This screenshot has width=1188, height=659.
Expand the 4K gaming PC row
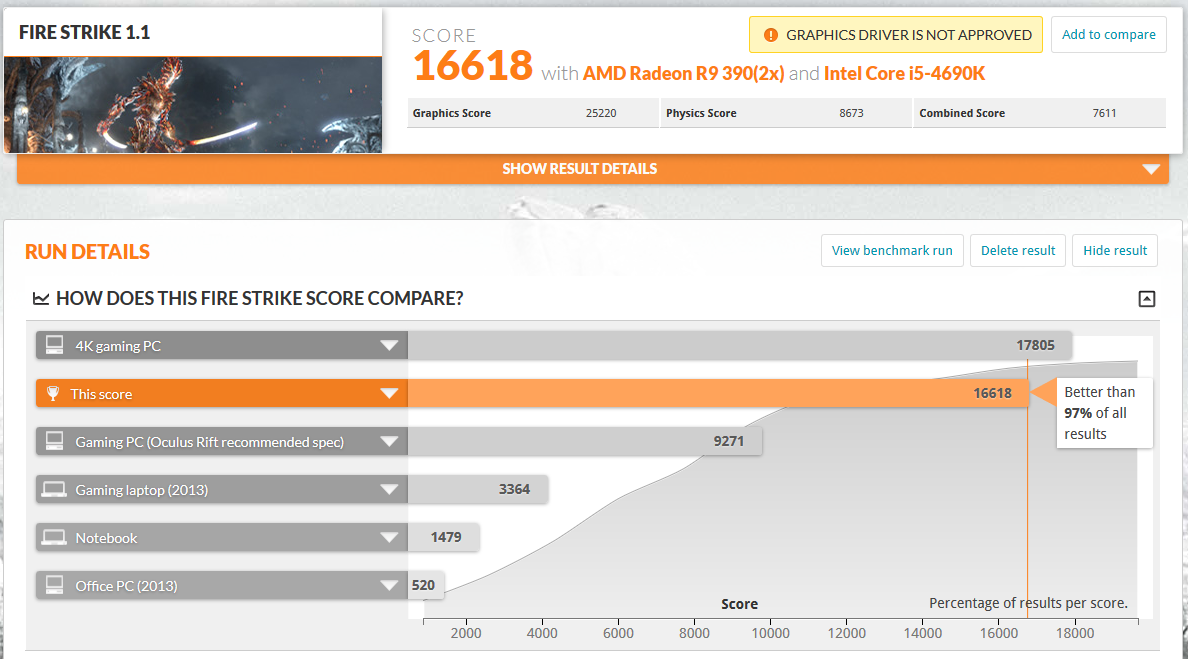(389, 346)
